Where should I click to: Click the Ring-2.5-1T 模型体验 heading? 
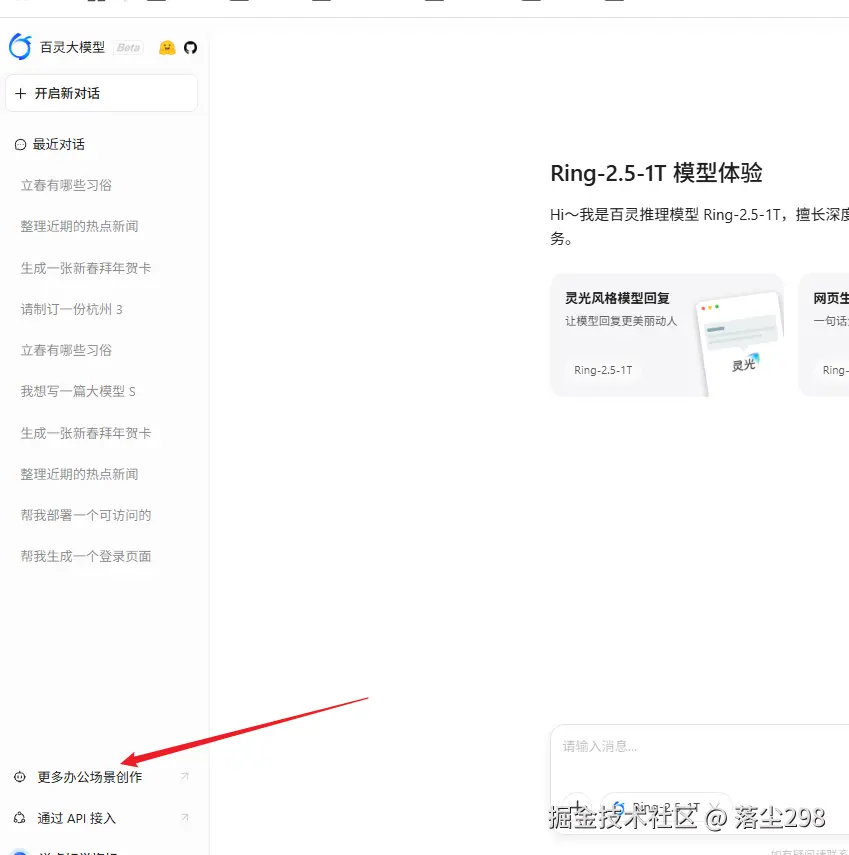pos(656,173)
